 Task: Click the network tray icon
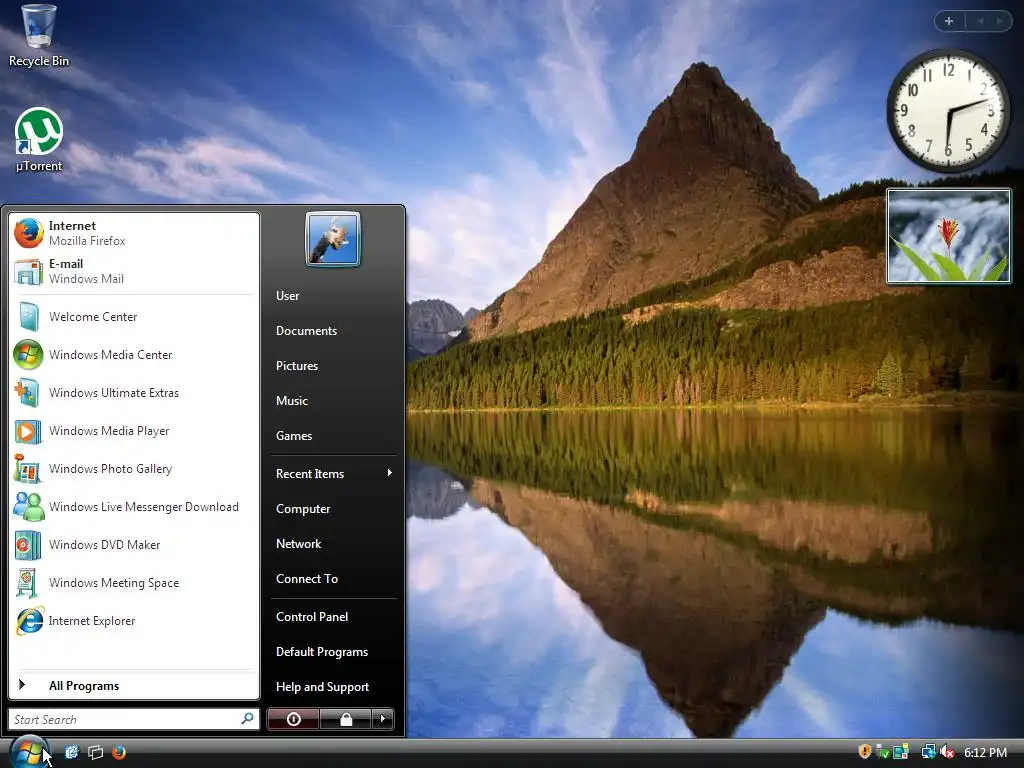pos(928,752)
